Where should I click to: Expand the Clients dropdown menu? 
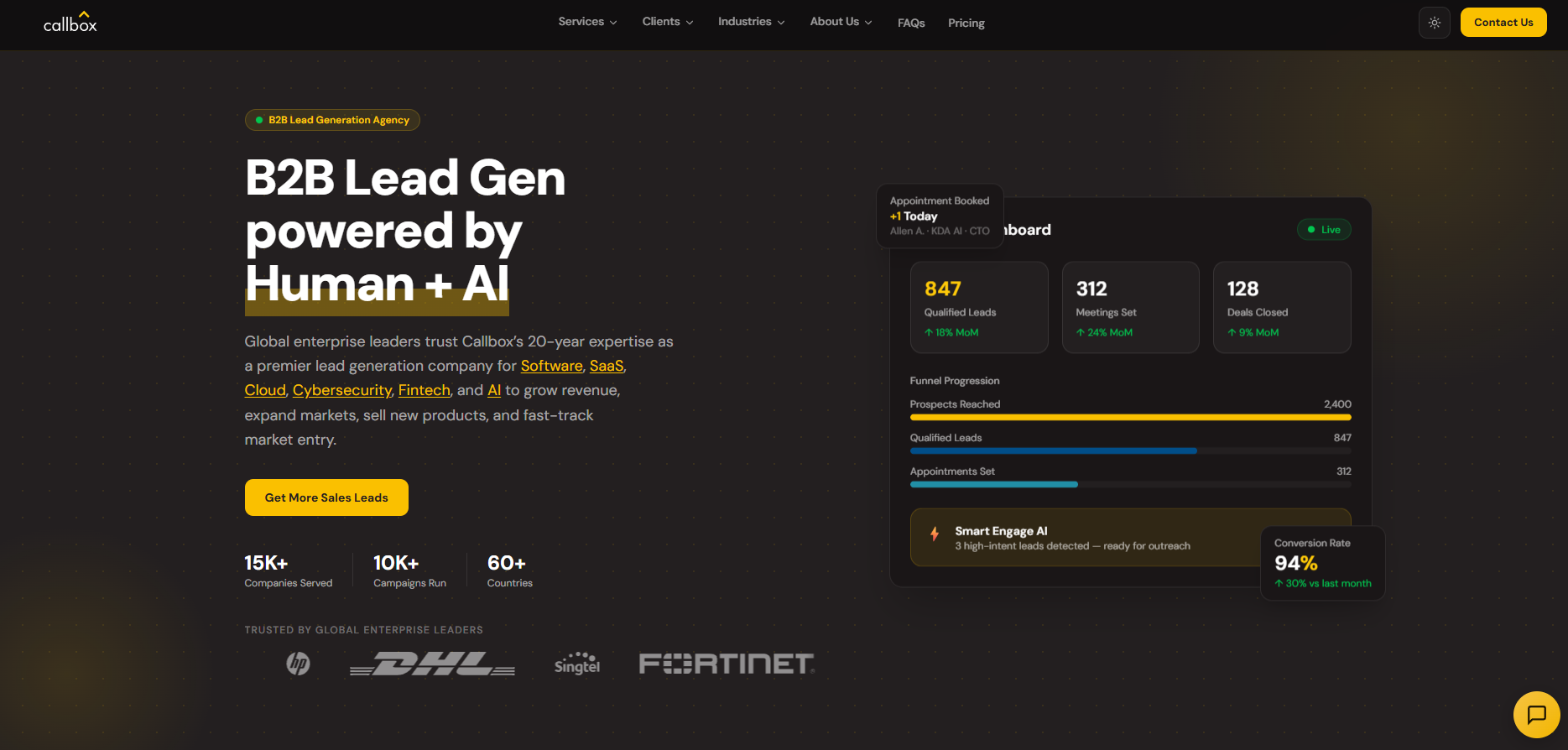[668, 22]
